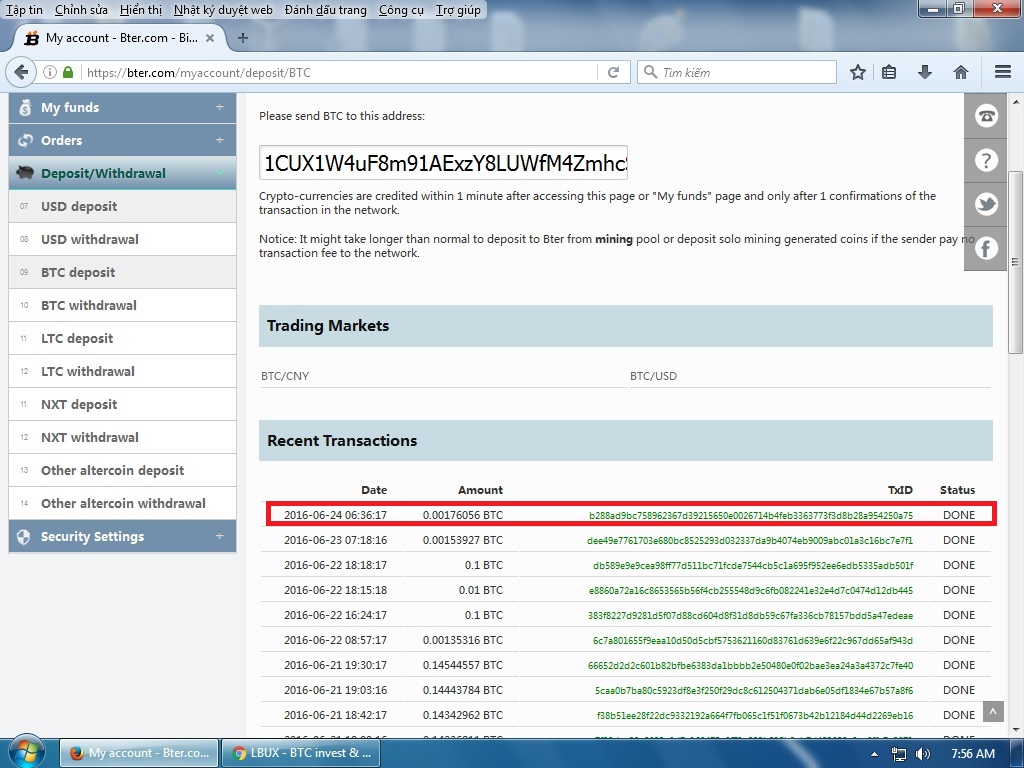Click the browser URL address bar
This screenshot has height=768, width=1024.
[340, 72]
